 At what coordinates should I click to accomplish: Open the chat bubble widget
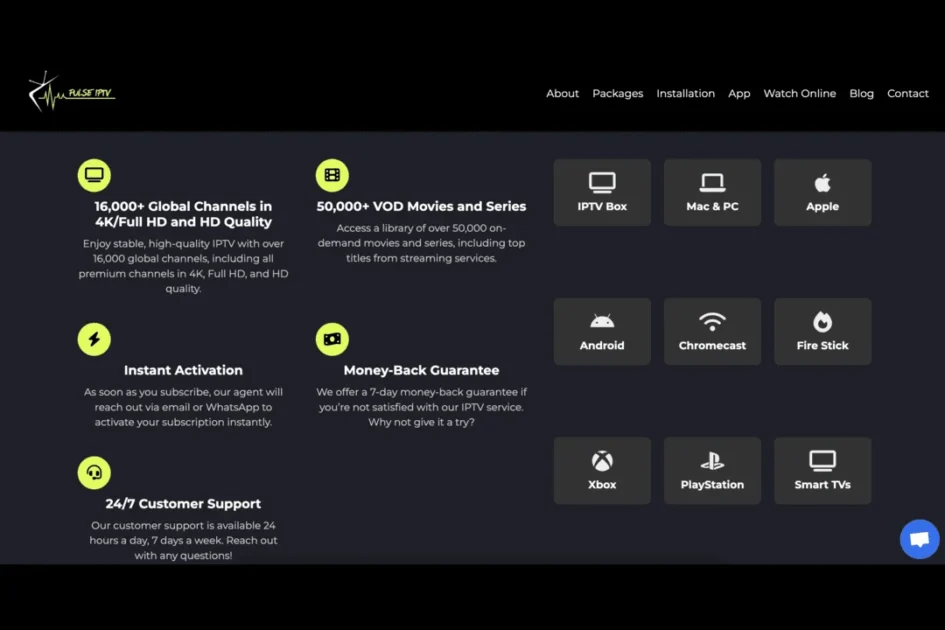tap(919, 539)
